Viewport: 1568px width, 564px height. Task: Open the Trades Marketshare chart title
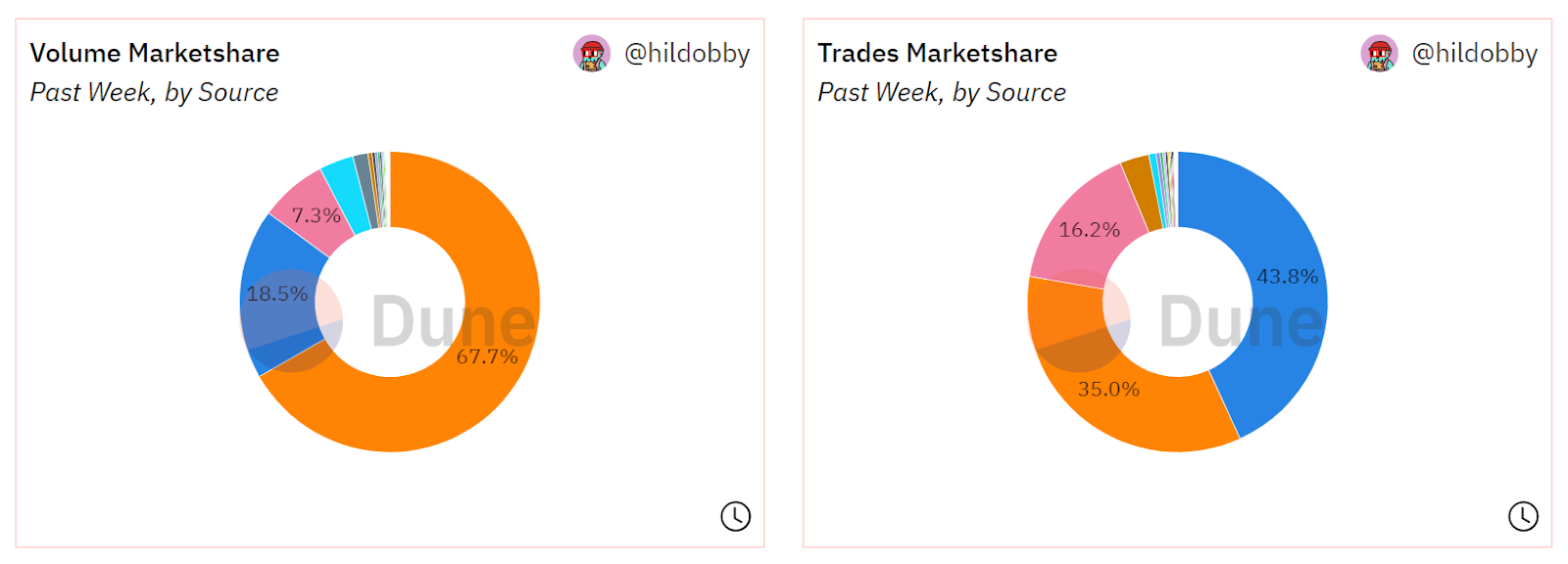point(938,53)
